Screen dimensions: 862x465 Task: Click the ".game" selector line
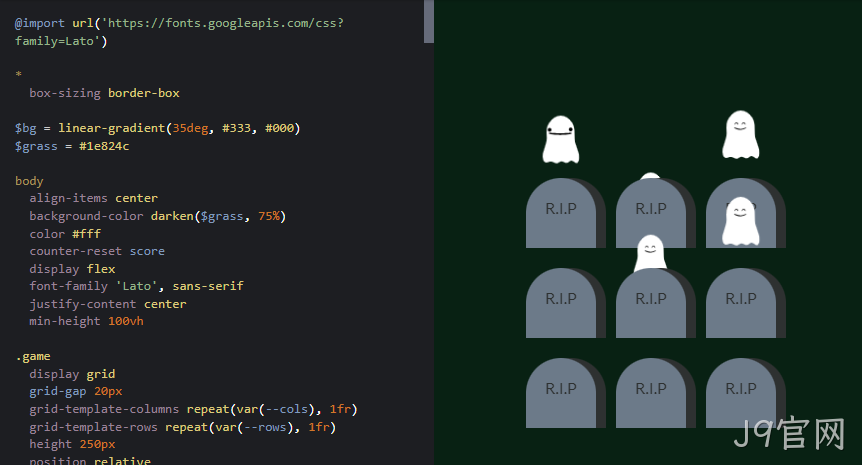pyautogui.click(x=33, y=356)
